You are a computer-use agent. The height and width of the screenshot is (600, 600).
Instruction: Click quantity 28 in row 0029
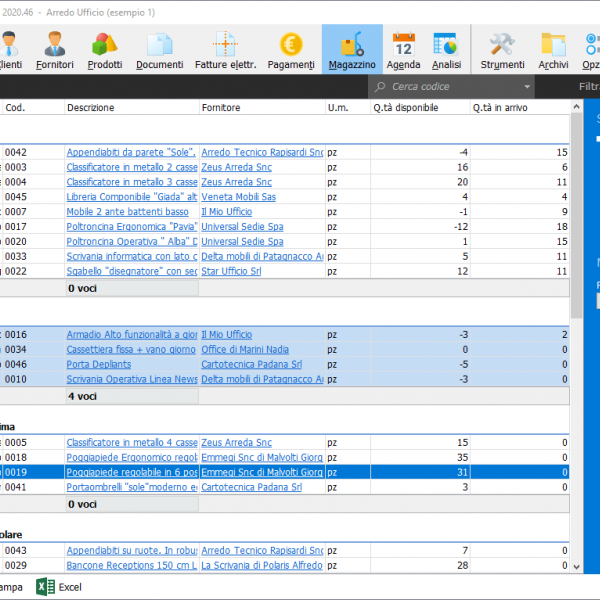(x=463, y=566)
